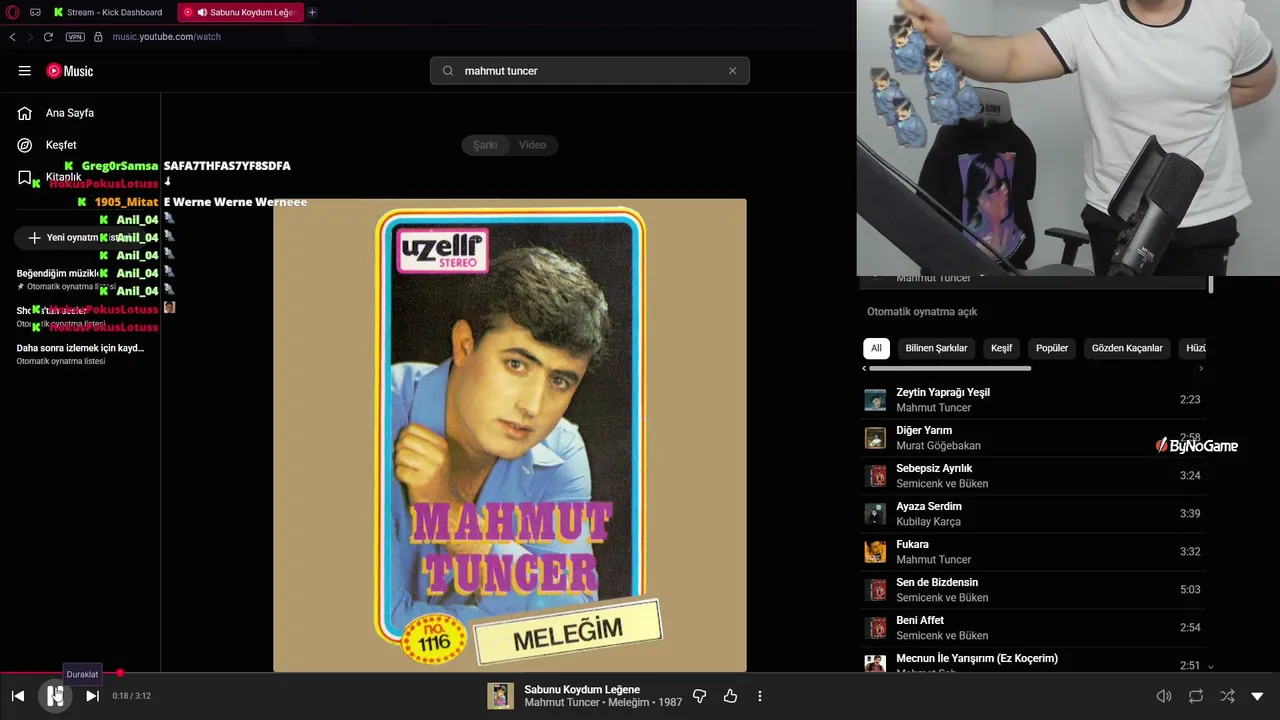Viewport: 1280px width, 720px height.
Task: Switch to Stream - Kick Dashboard tab
Action: point(107,12)
